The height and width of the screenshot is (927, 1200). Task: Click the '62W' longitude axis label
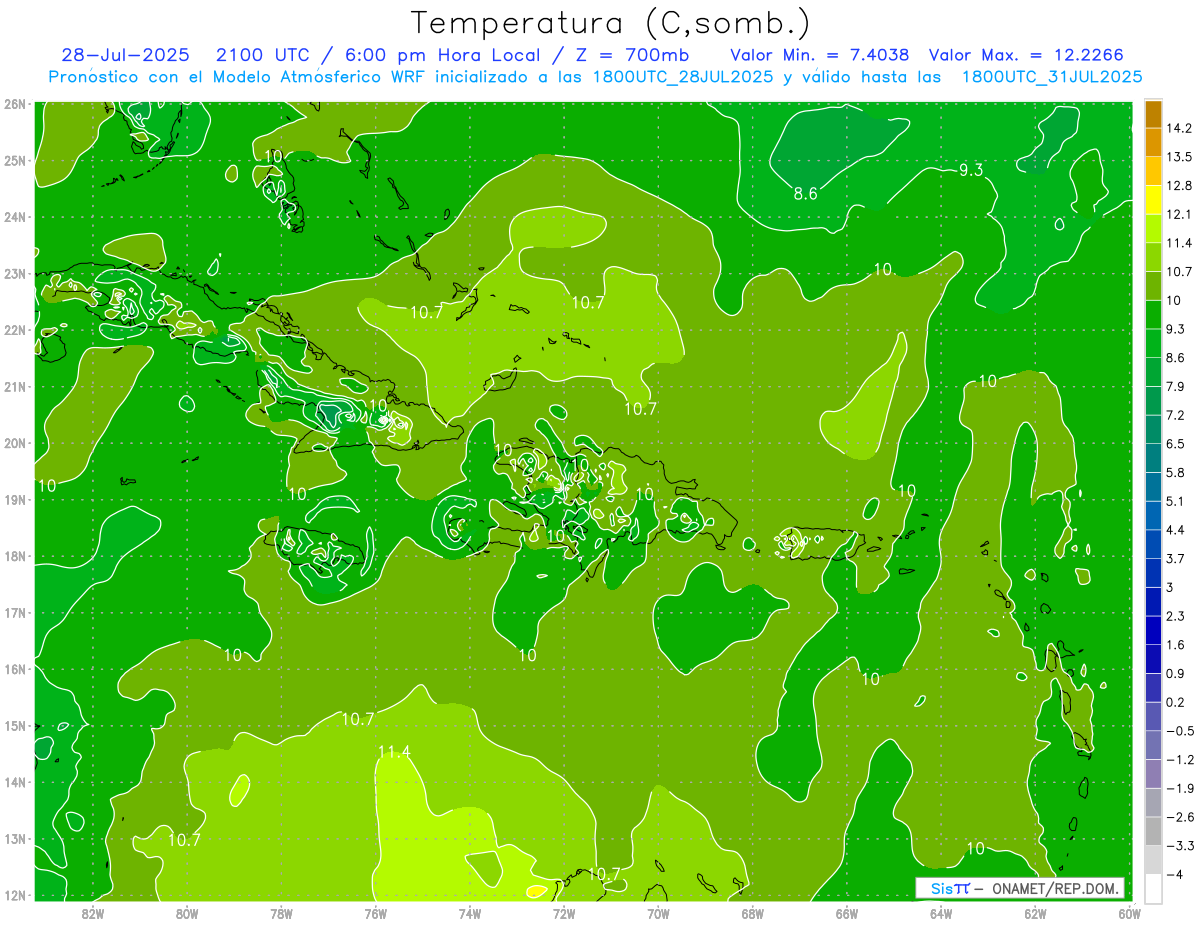tap(1035, 914)
